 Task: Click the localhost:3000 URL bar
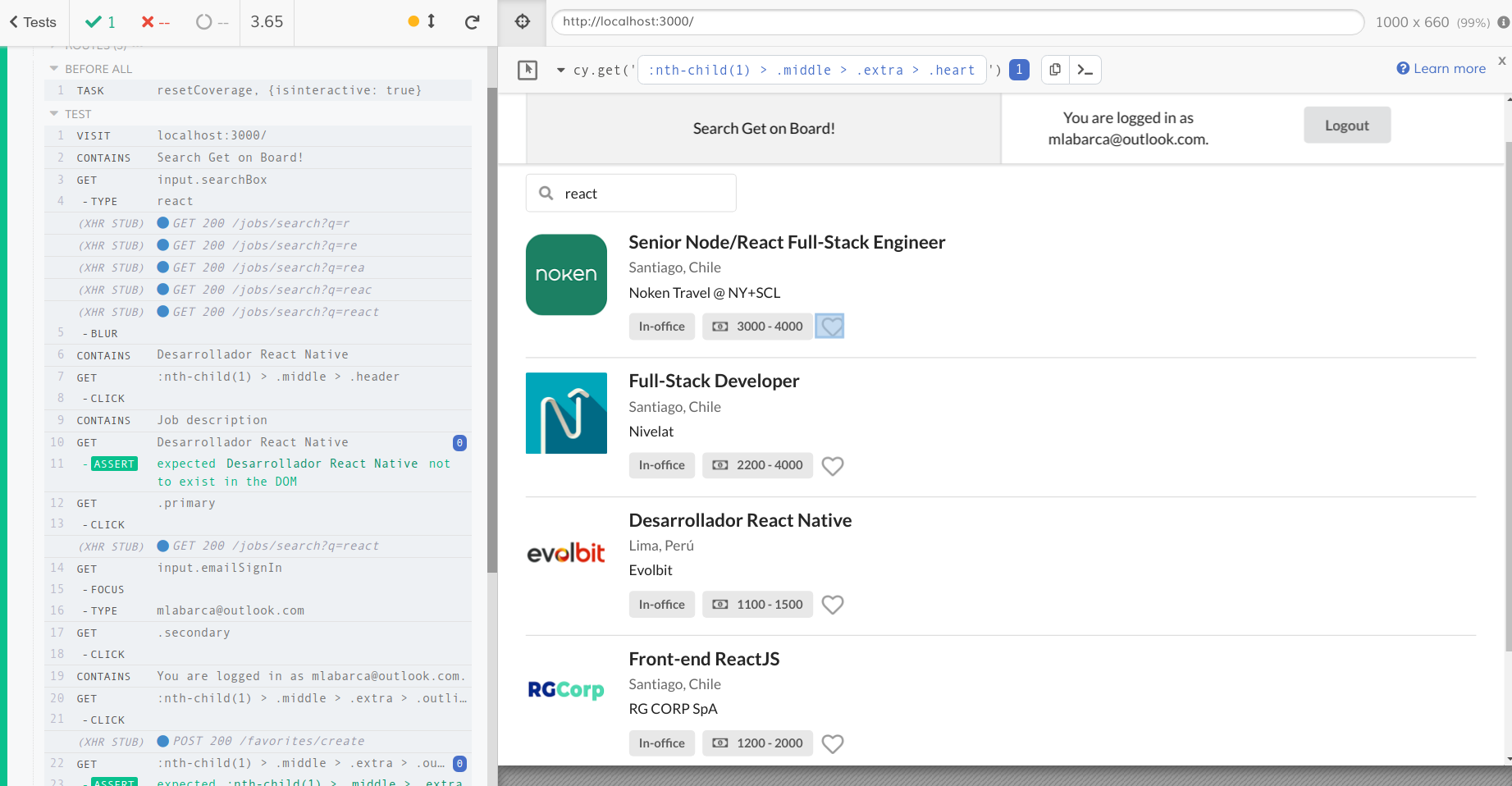click(x=957, y=21)
